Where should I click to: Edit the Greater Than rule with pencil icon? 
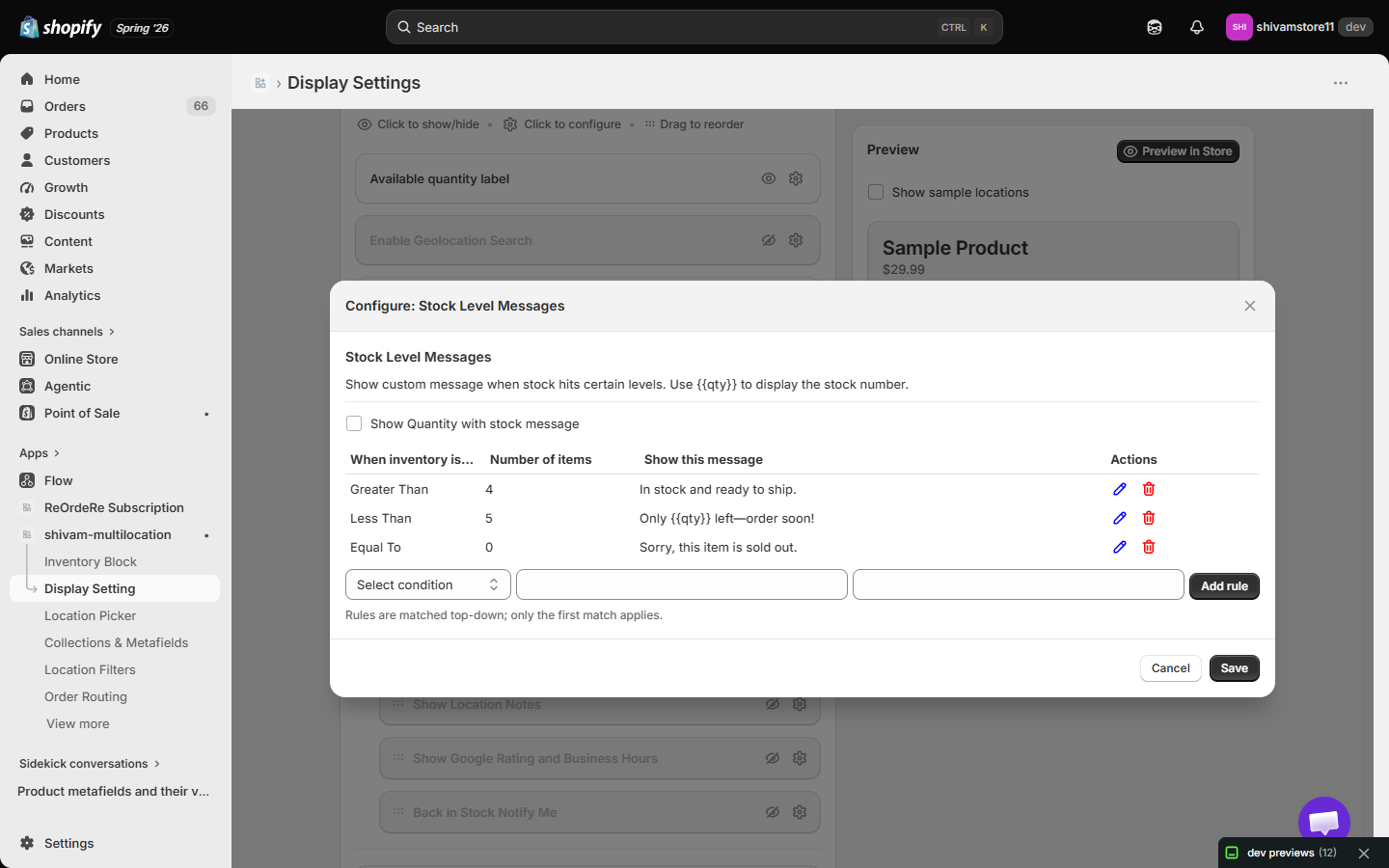pos(1120,489)
